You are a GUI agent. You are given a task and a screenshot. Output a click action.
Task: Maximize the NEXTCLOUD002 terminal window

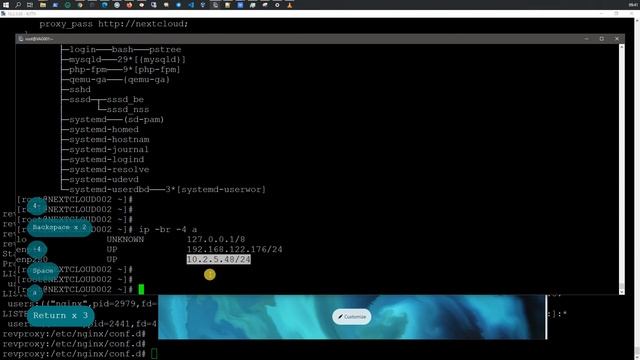click(602, 39)
